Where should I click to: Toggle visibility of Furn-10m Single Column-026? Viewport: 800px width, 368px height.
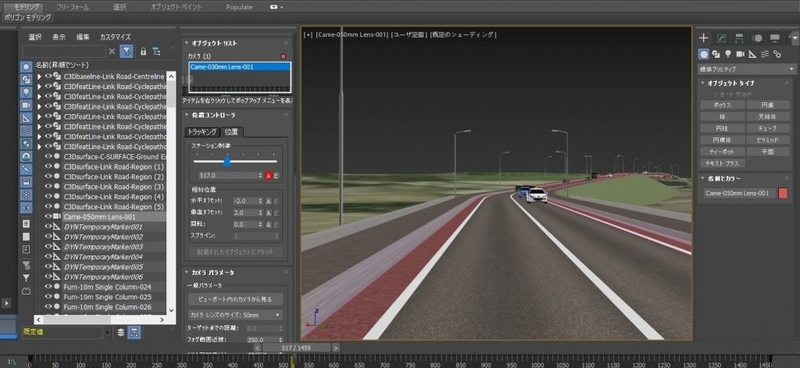tap(48, 307)
